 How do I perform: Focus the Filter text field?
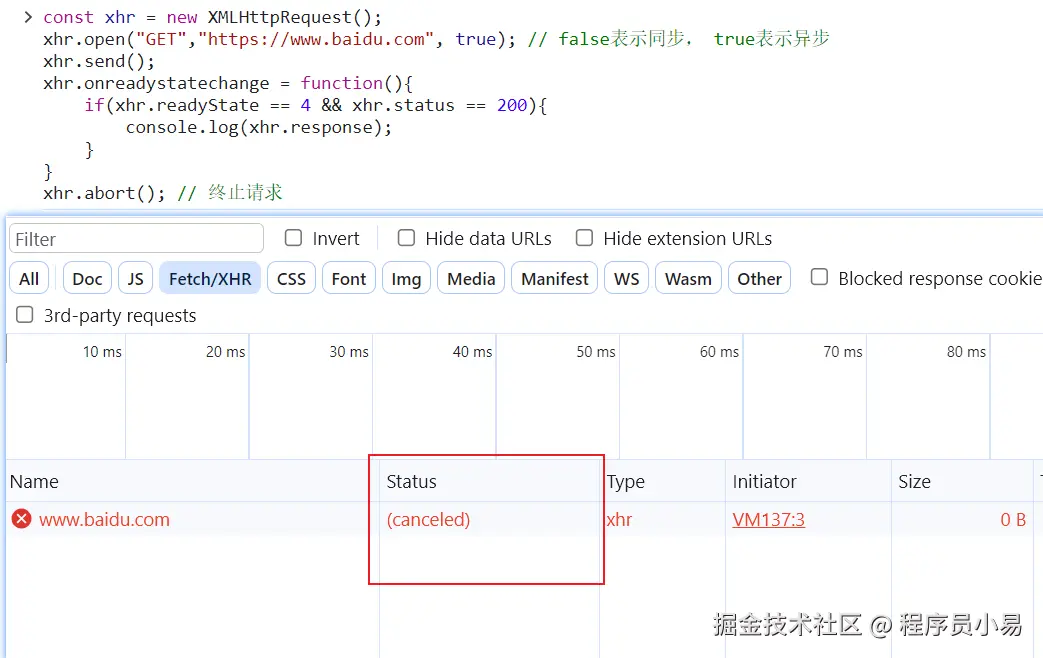tap(136, 239)
